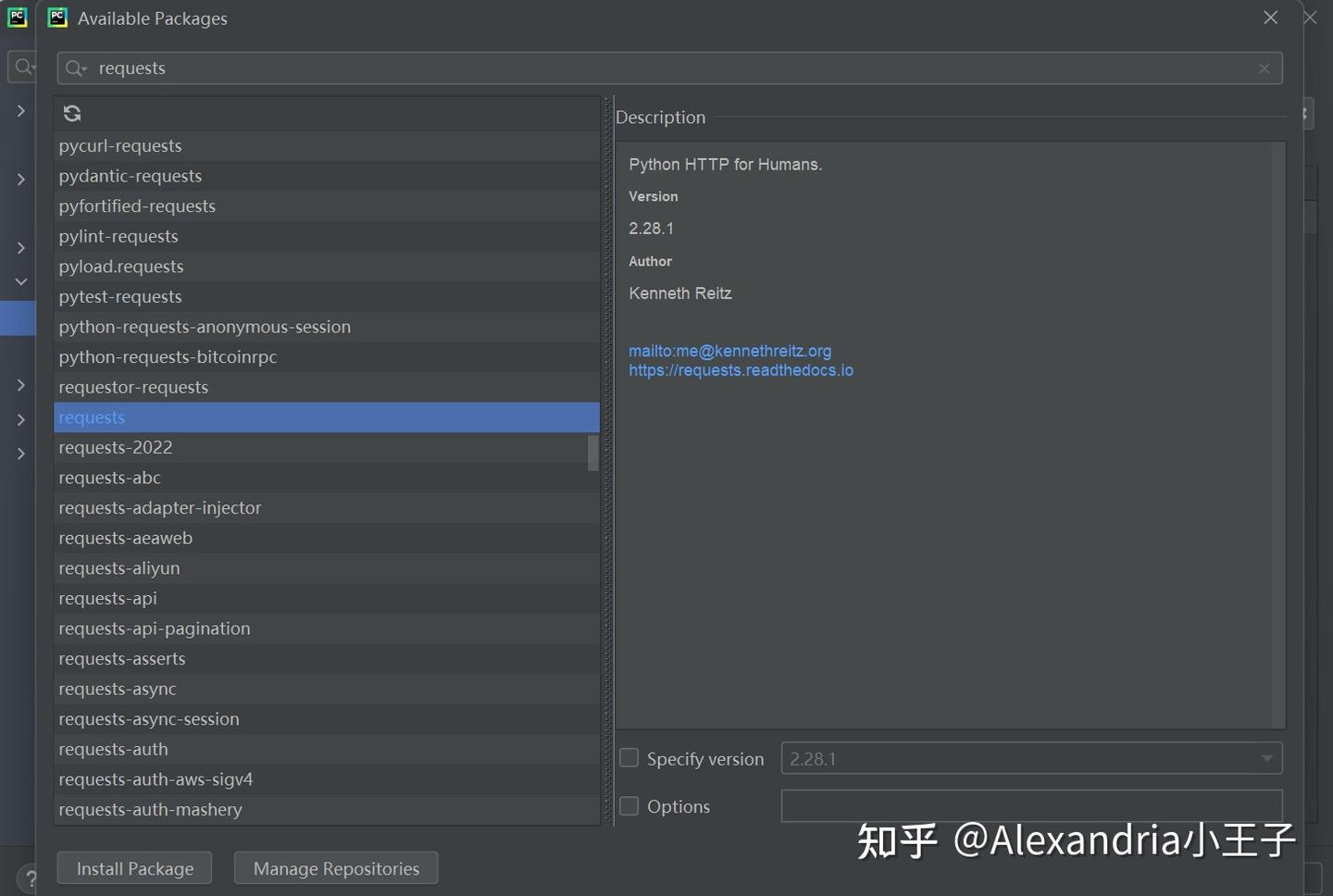
Task: Select requests-abc package
Action: point(327,478)
